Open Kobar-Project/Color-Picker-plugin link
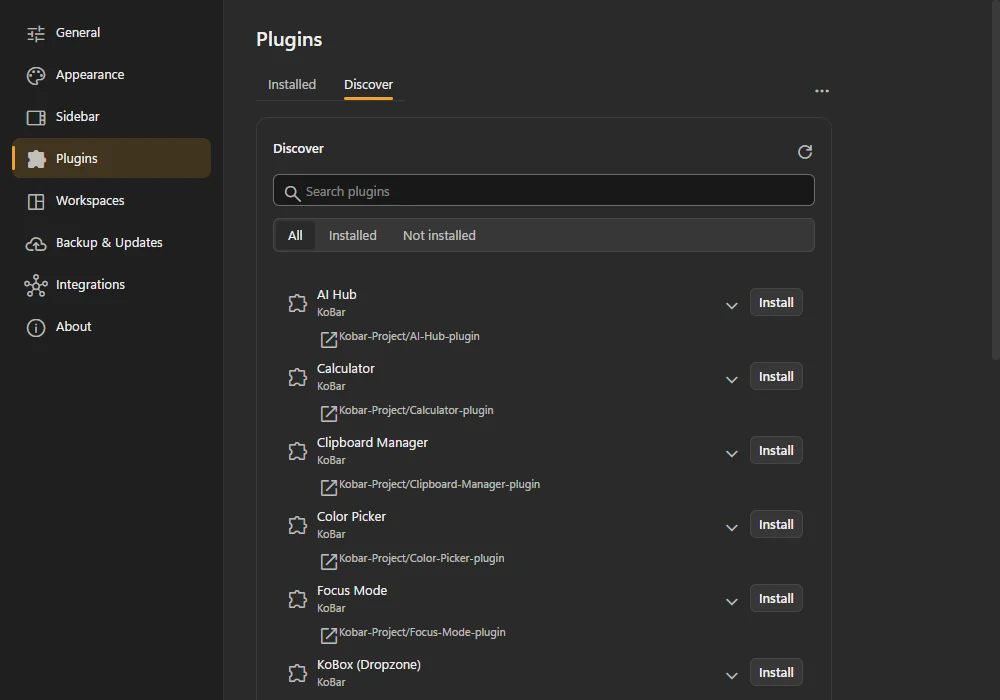This screenshot has width=1000, height=700. pos(422,558)
